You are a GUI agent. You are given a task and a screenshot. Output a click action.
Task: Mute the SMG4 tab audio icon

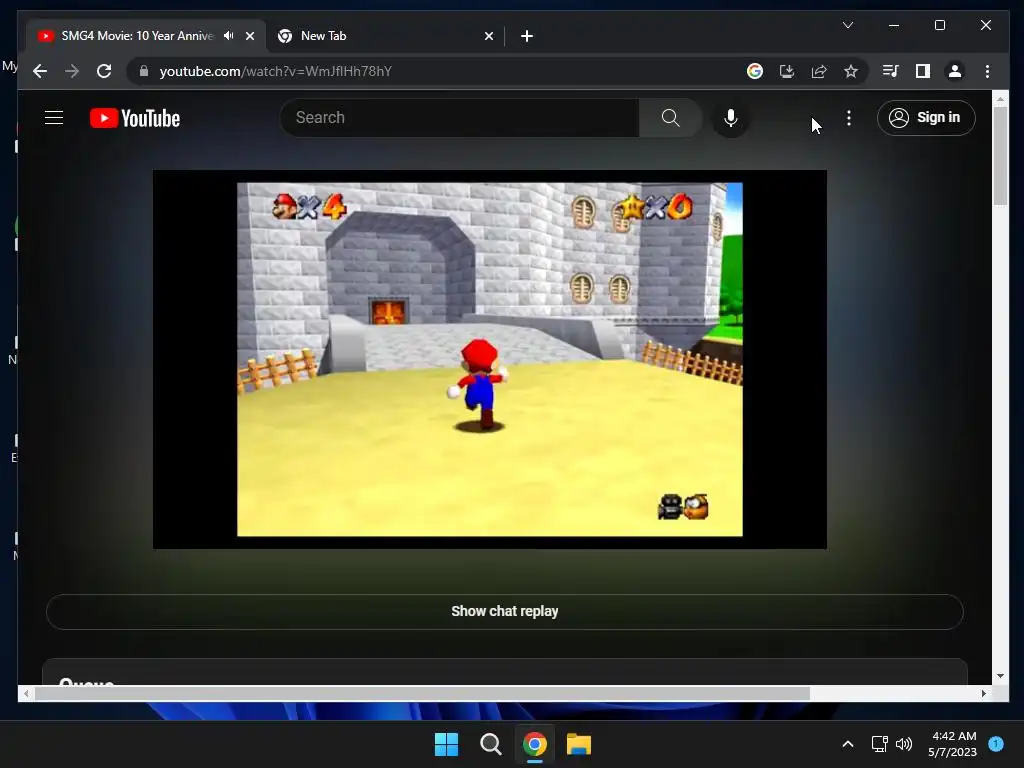tap(228, 36)
